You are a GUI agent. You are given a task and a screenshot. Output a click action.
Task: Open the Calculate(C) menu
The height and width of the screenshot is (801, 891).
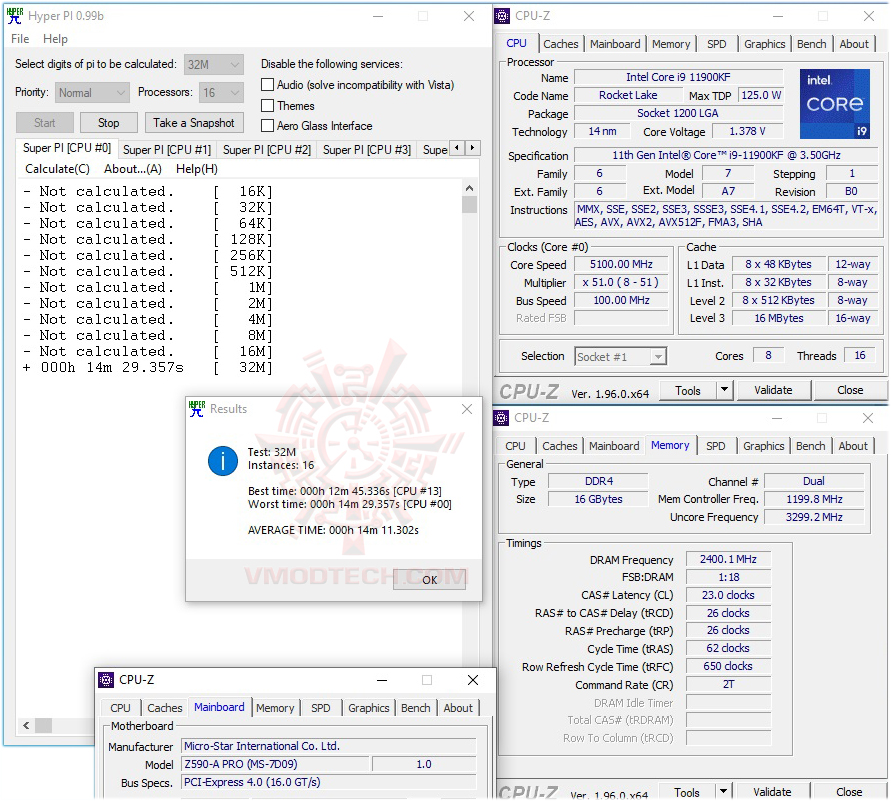[x=57, y=169]
